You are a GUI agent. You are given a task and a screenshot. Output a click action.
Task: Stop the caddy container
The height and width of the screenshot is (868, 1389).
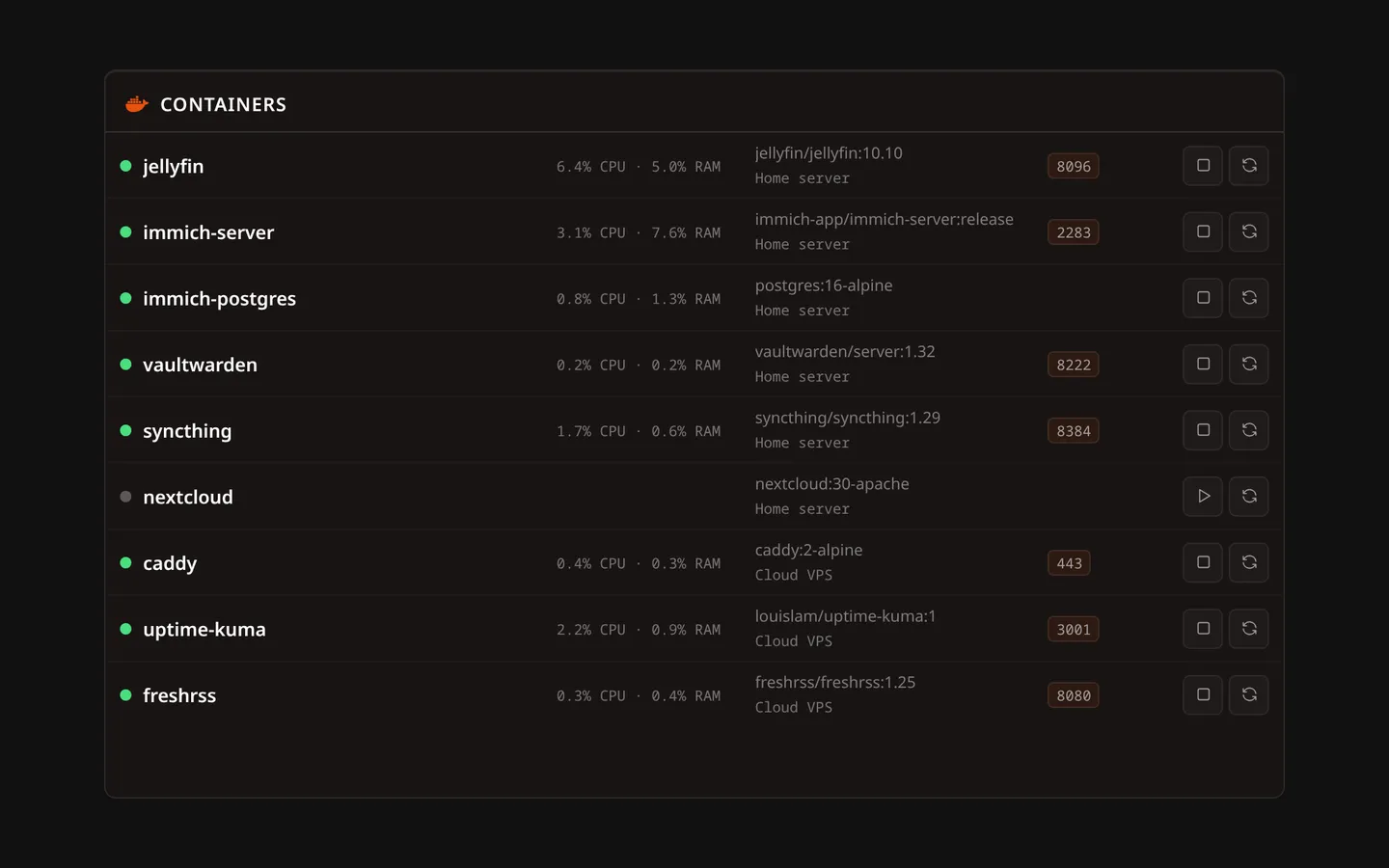pyautogui.click(x=1203, y=562)
